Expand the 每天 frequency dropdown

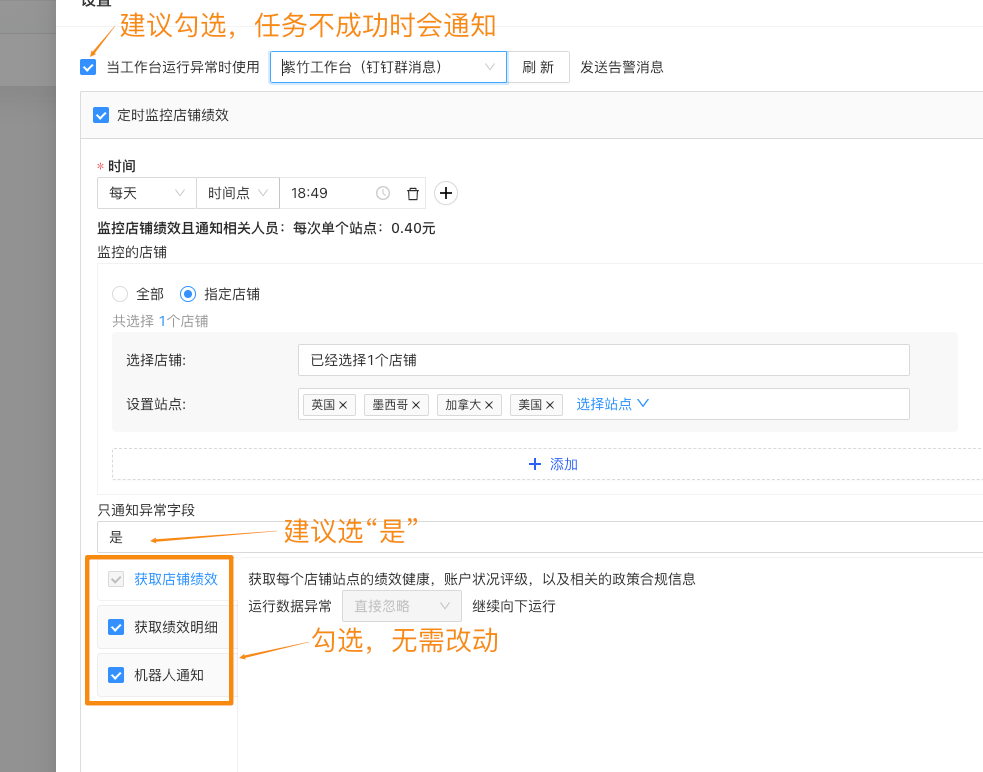tap(147, 194)
